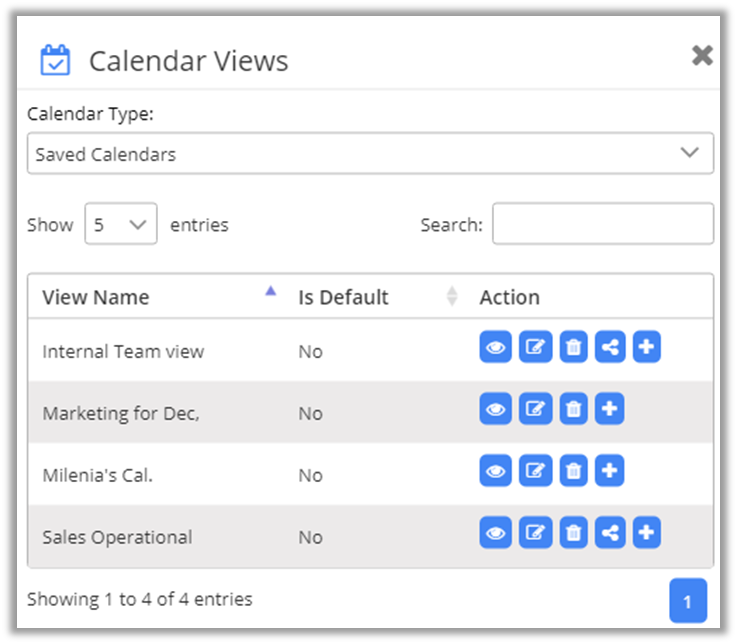View the Internal Team view calendar
This screenshot has width=737, height=644.
495,348
